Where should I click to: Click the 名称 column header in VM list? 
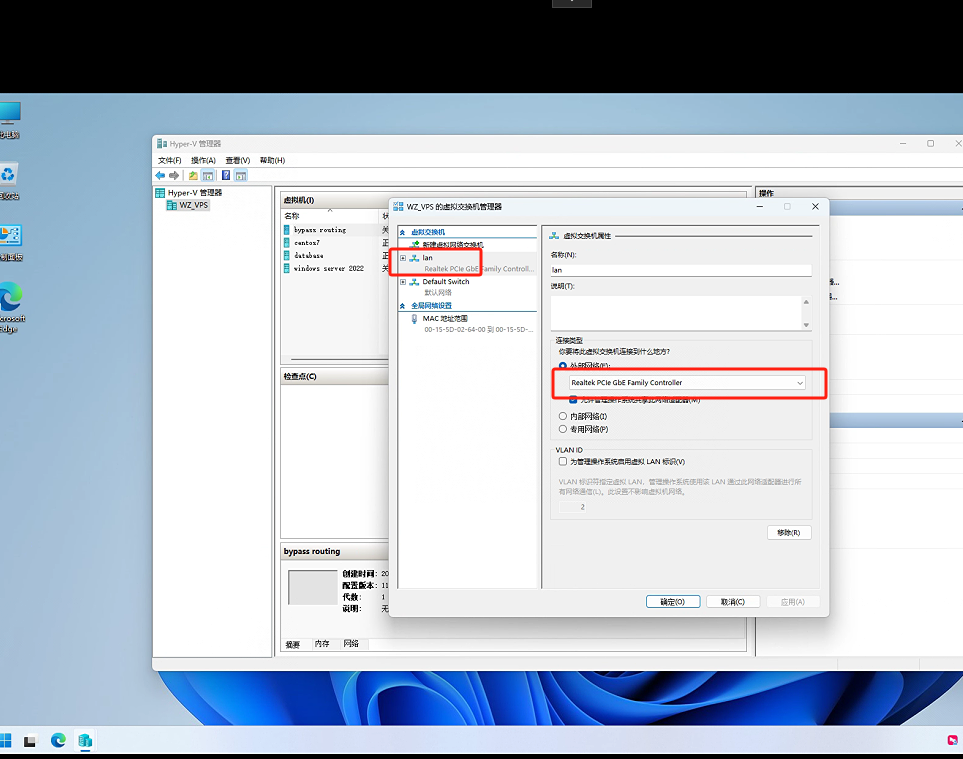pyautogui.click(x=330, y=216)
